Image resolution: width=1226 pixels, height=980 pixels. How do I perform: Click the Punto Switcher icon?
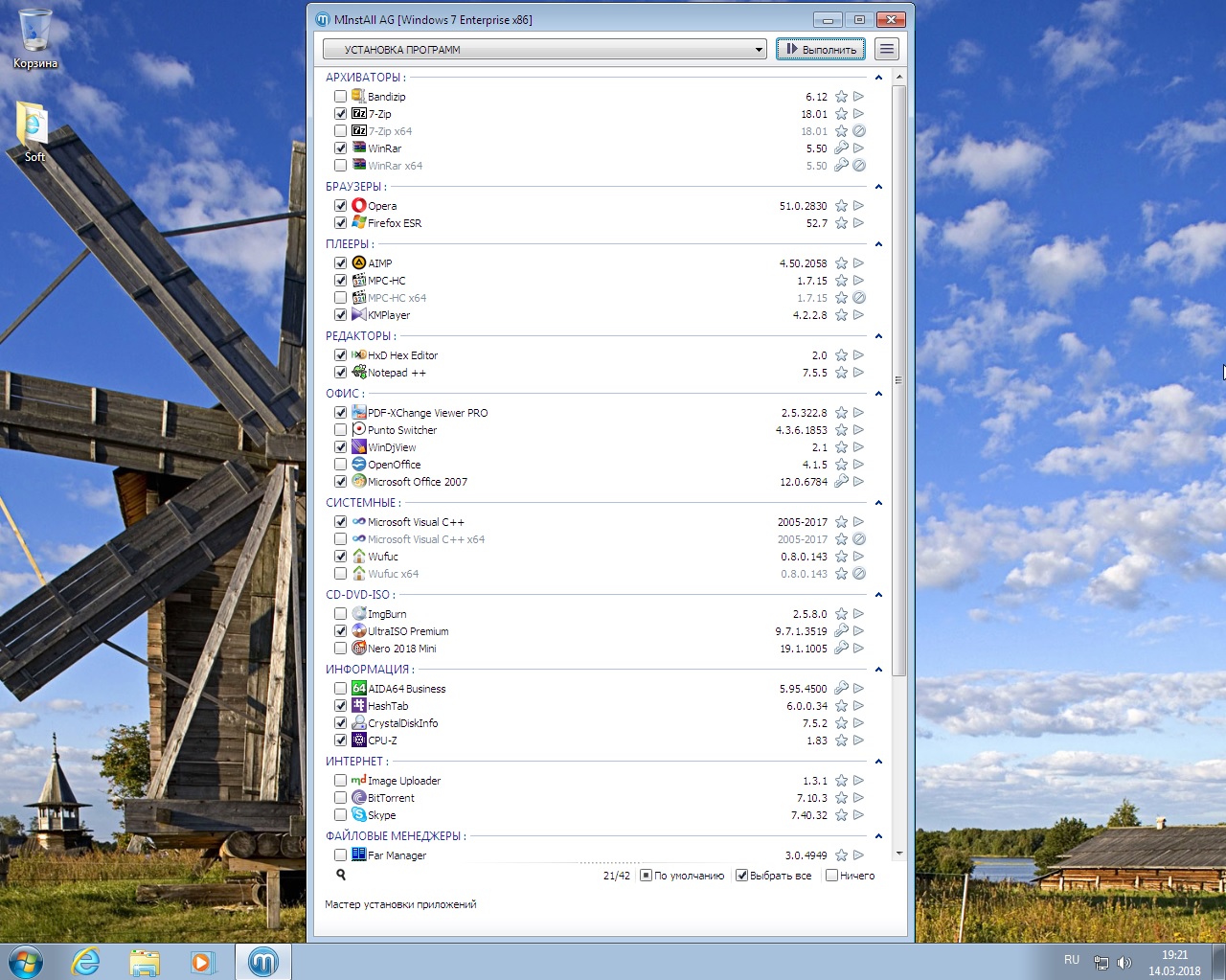(x=359, y=429)
